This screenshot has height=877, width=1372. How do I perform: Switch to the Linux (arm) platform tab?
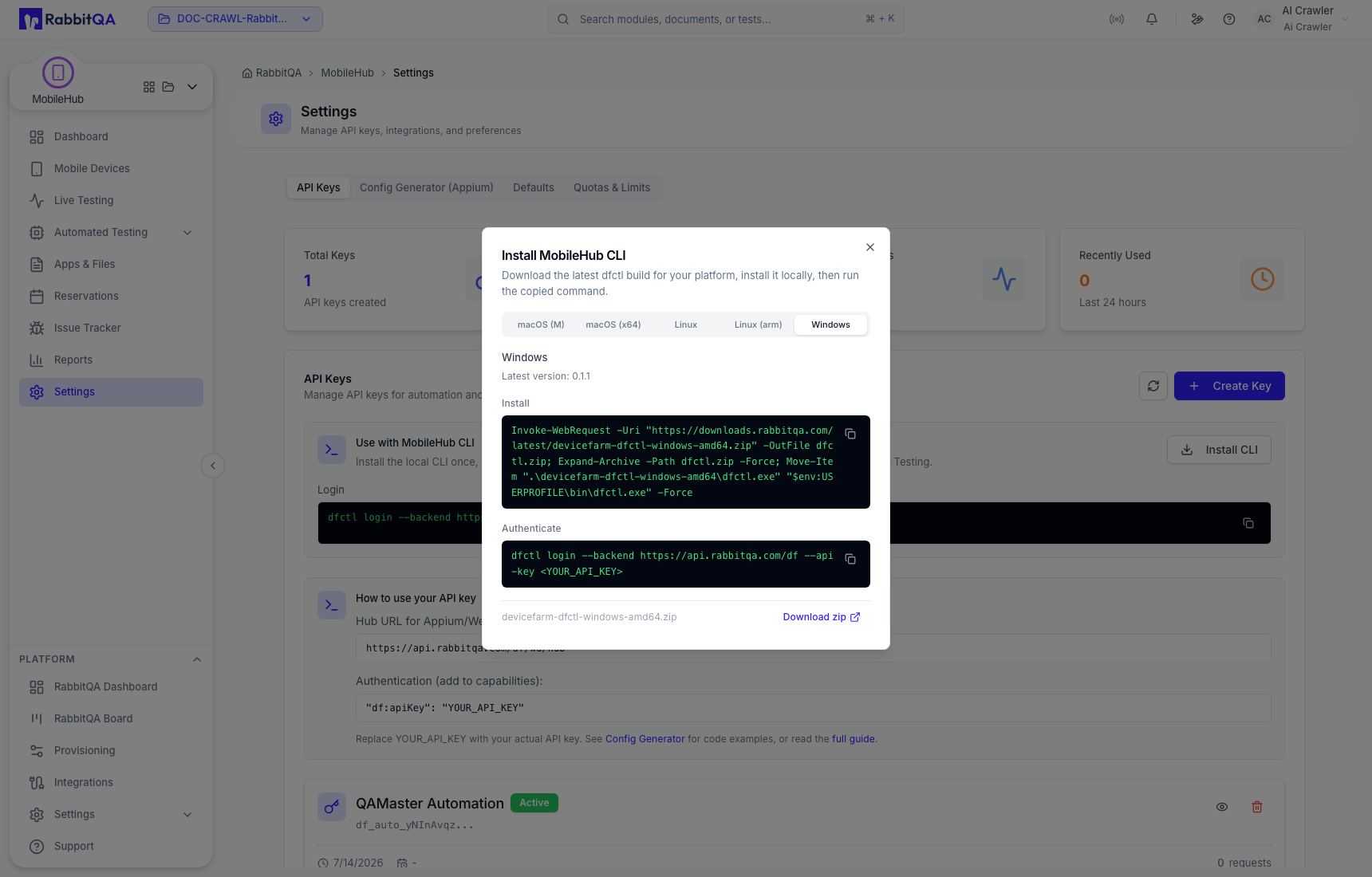759,324
